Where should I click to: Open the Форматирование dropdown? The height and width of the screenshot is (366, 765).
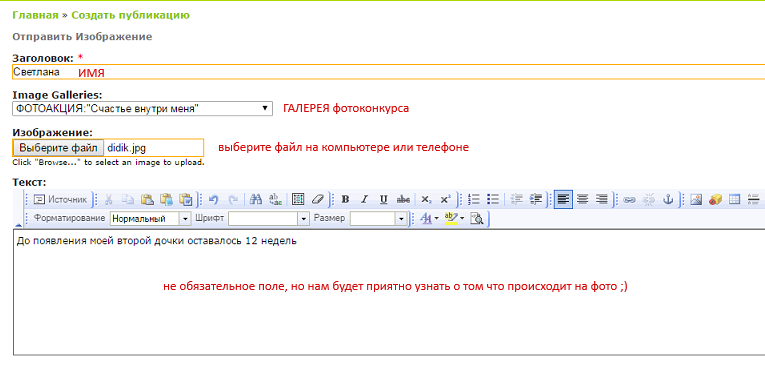tap(151, 219)
